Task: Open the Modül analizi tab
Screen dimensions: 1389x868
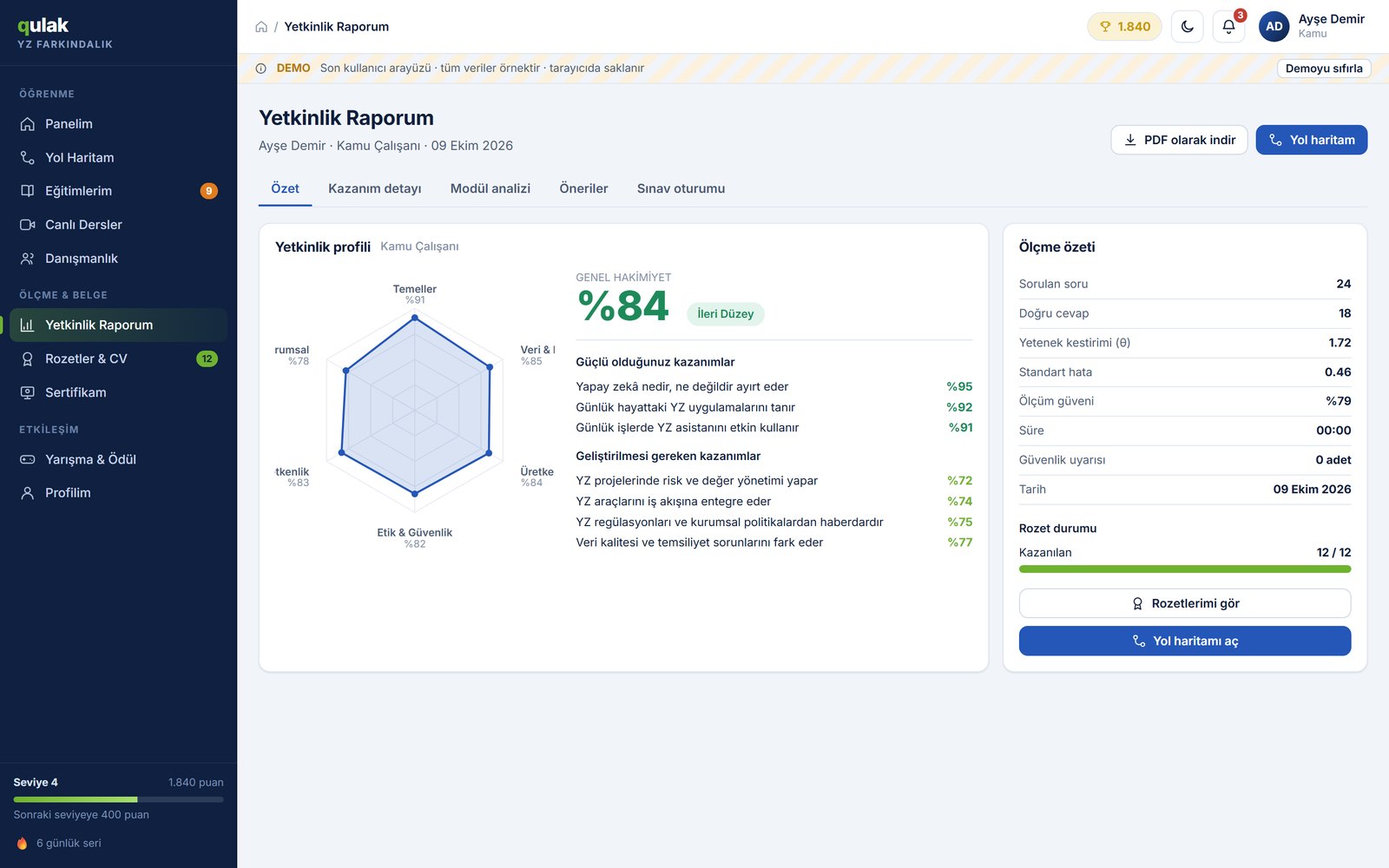Action: tap(490, 188)
